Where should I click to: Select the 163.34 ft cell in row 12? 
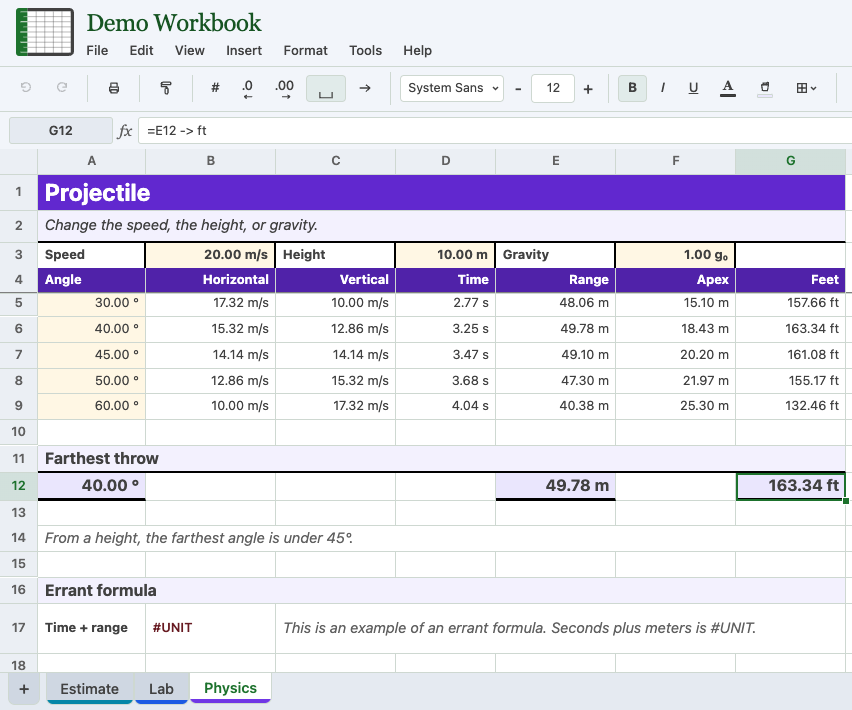[791, 486]
